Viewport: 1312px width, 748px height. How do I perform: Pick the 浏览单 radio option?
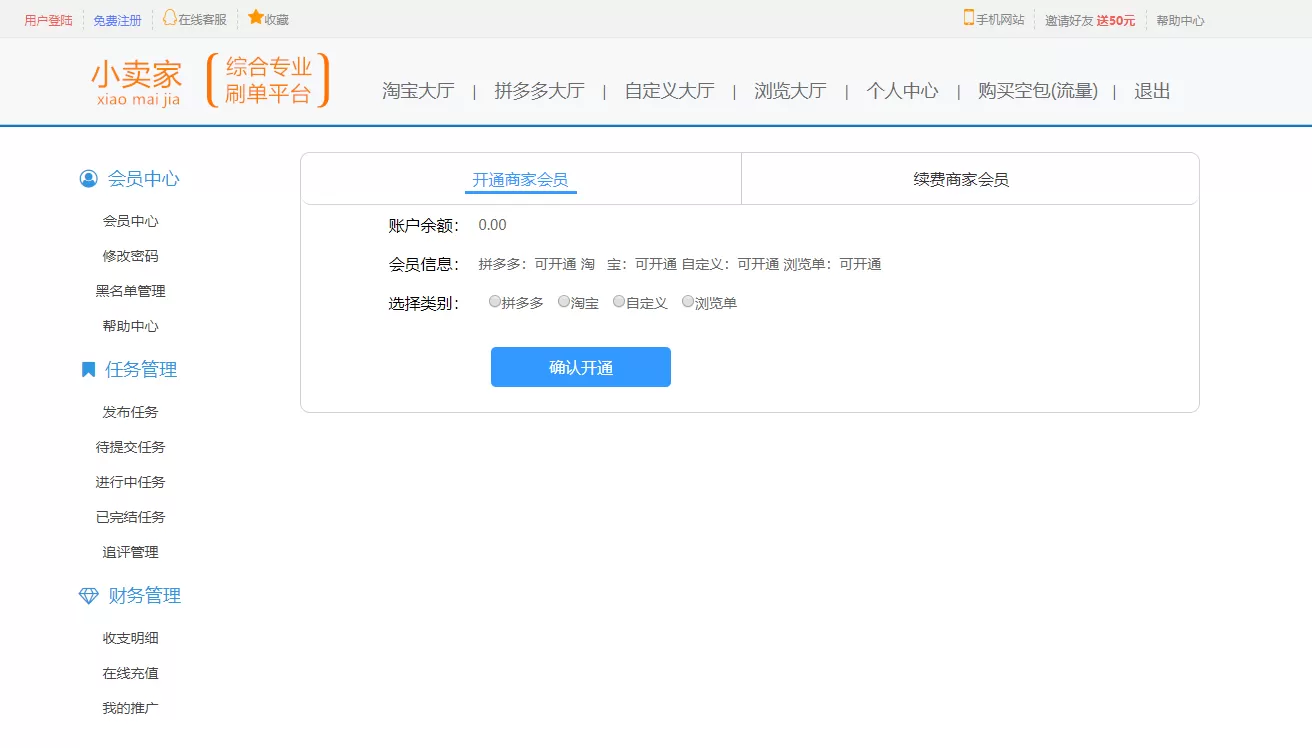[688, 301]
